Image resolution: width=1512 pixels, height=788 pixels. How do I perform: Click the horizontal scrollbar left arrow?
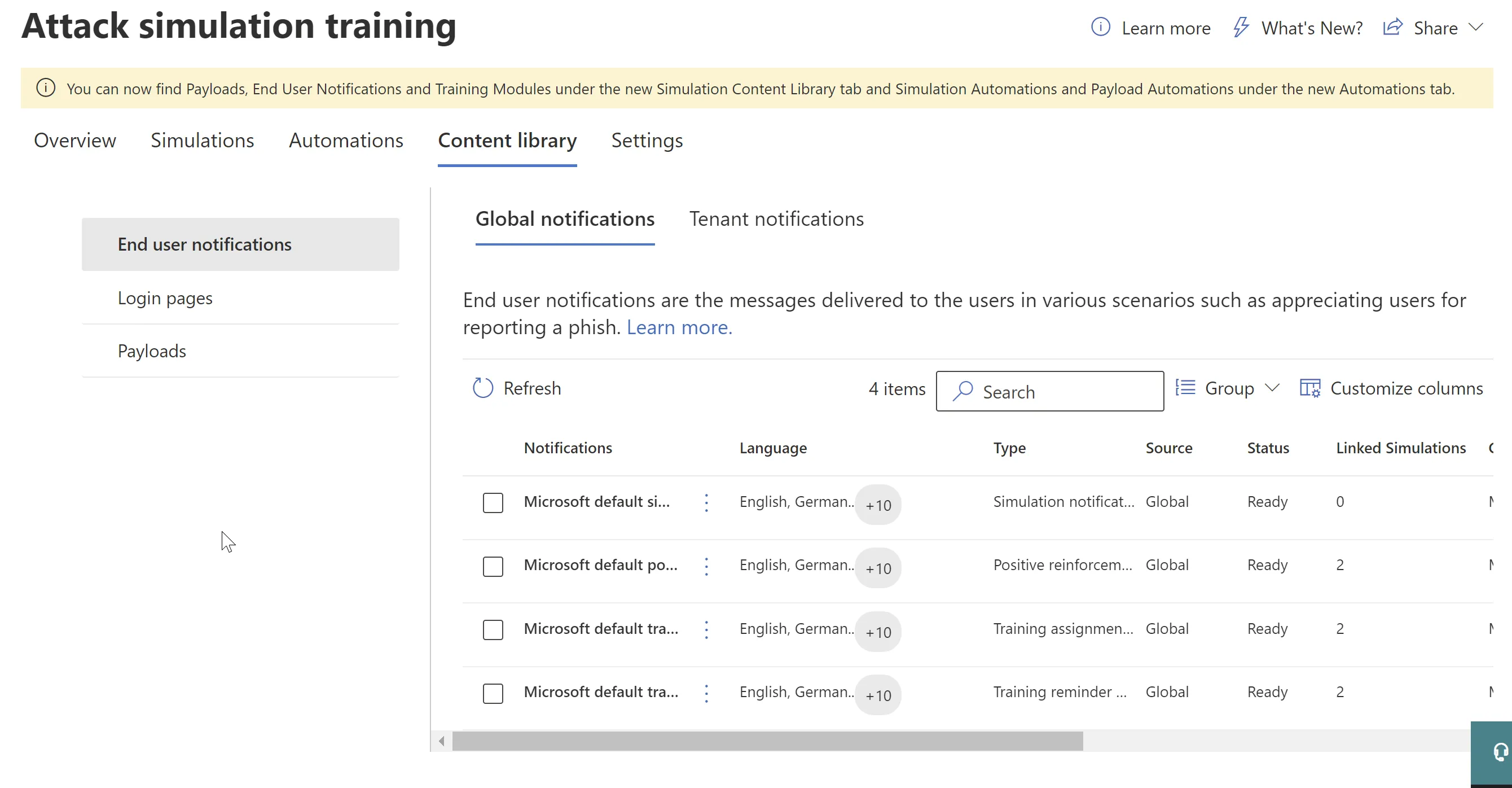[441, 741]
